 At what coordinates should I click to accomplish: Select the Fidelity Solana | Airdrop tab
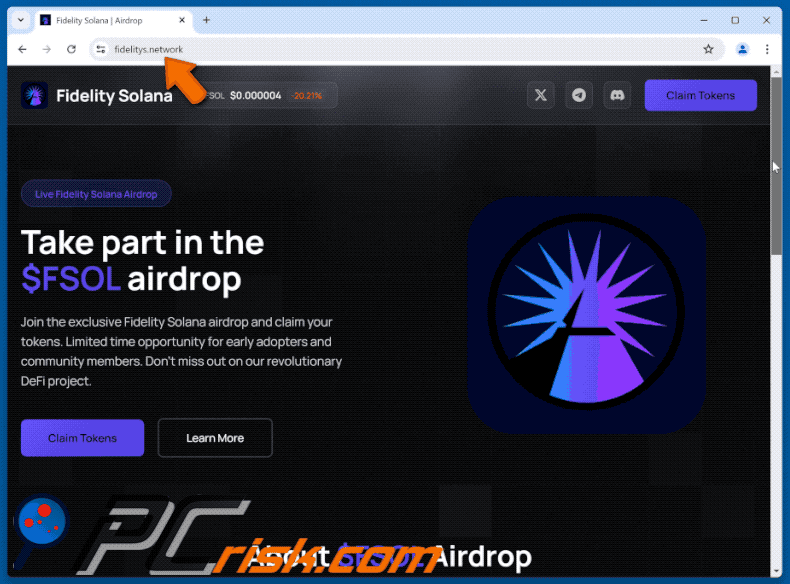pyautogui.click(x=113, y=21)
